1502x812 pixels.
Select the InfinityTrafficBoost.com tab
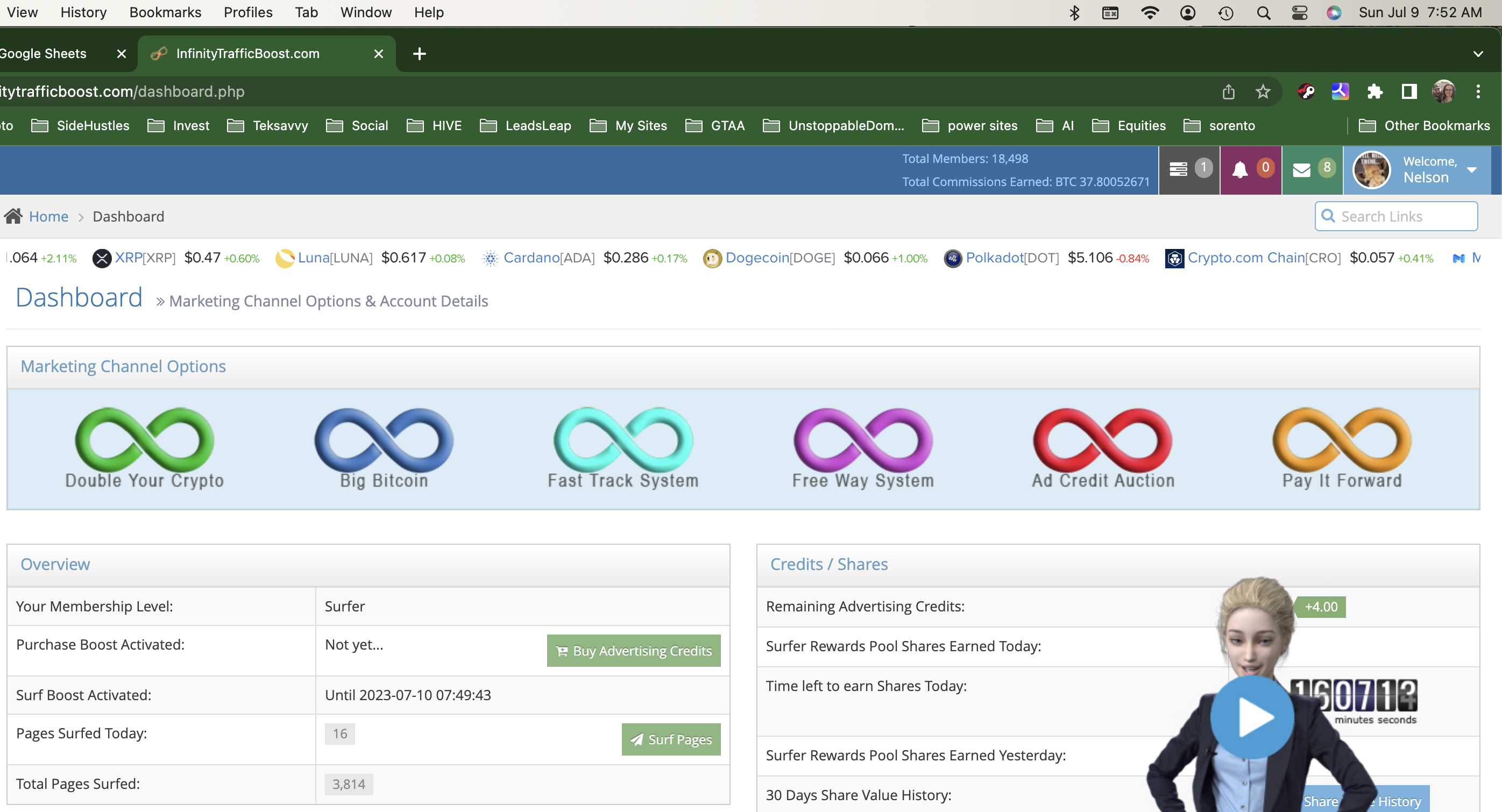(248, 54)
